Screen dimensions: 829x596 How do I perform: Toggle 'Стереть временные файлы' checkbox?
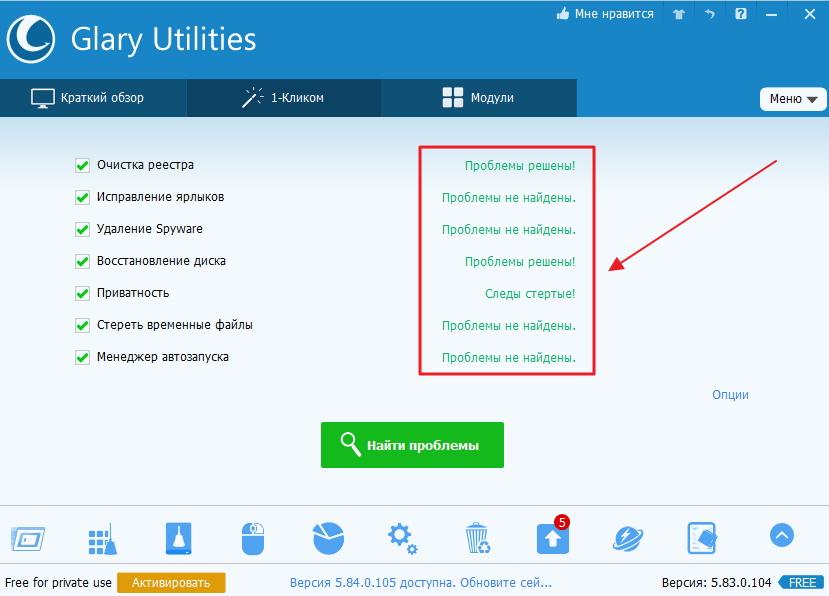coord(82,325)
